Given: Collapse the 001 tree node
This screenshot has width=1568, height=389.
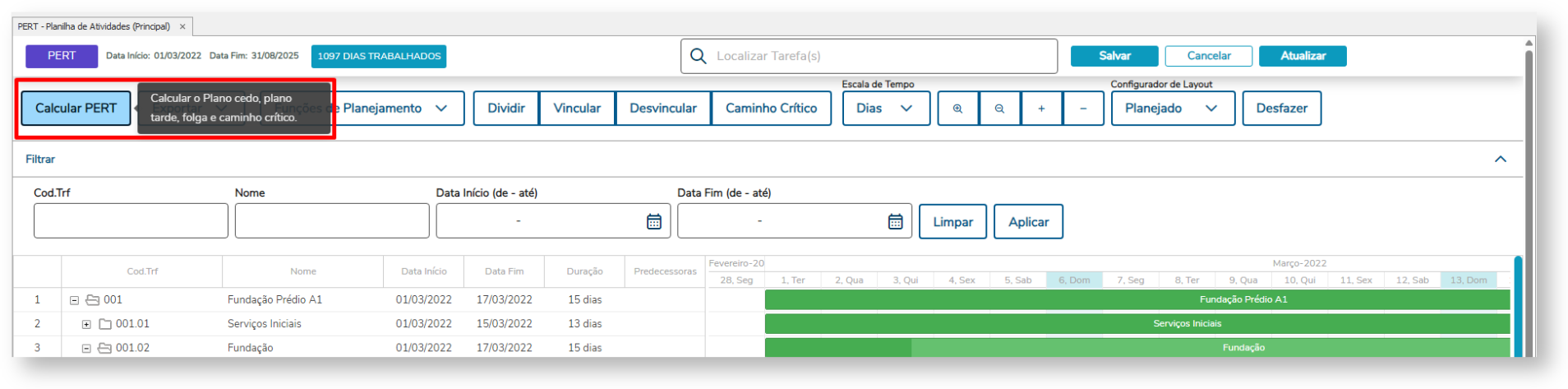Looking at the screenshot, I should (74, 300).
